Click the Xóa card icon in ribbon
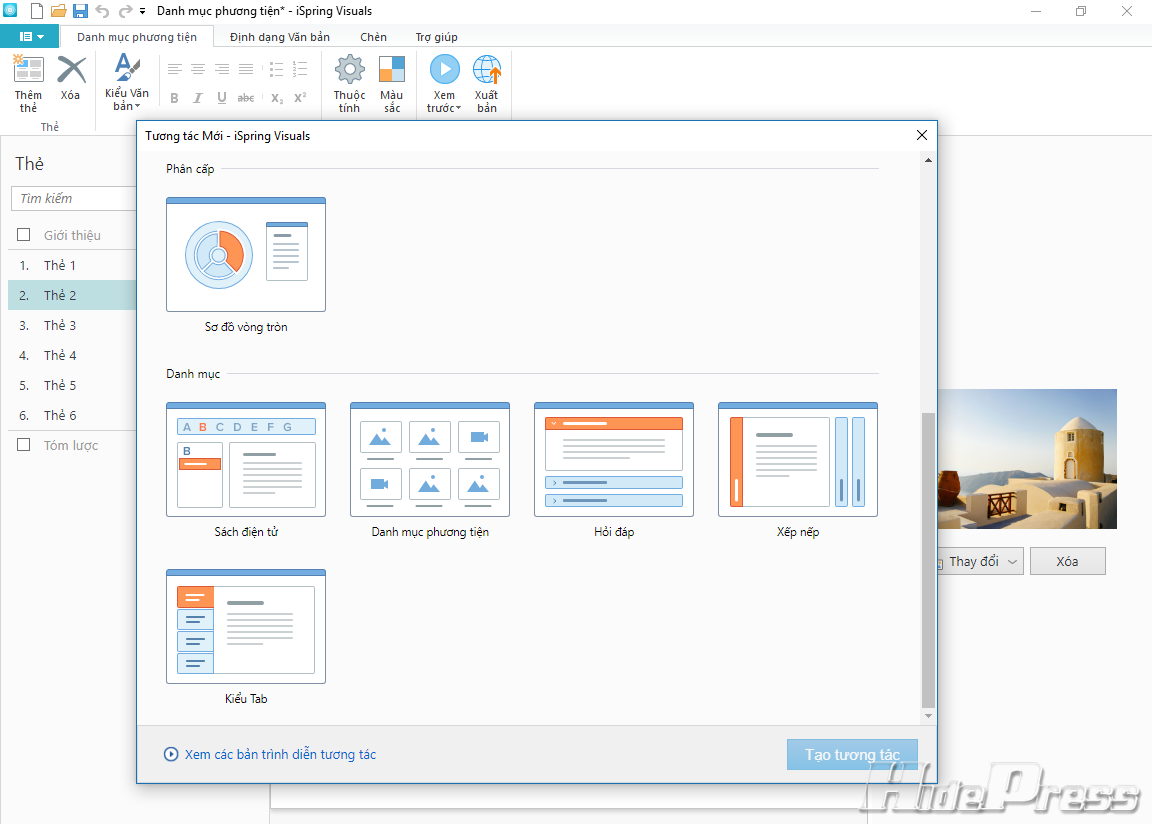This screenshot has height=824, width=1152. (70, 72)
